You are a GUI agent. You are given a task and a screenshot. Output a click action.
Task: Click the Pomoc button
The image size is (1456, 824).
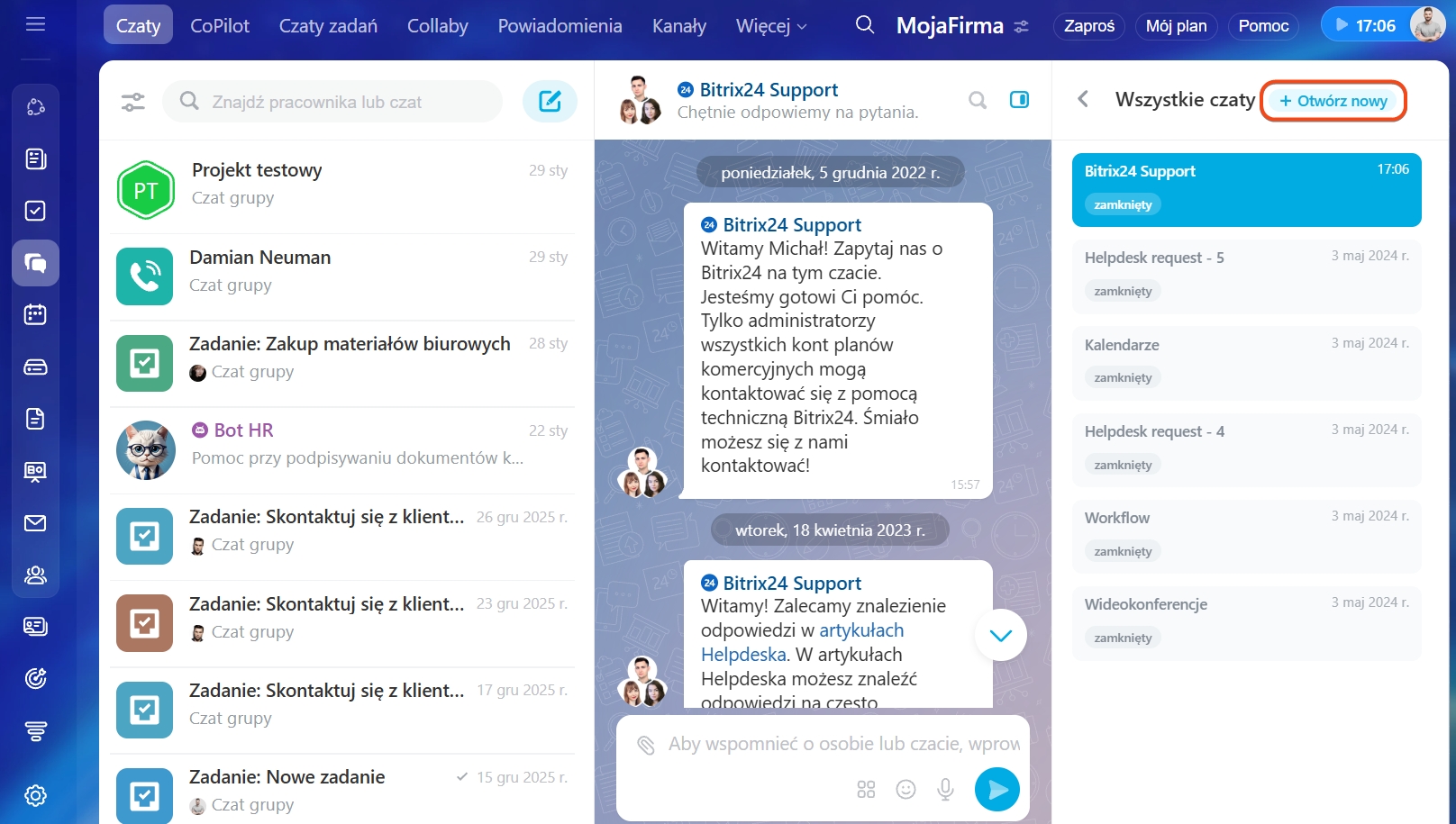1263,25
